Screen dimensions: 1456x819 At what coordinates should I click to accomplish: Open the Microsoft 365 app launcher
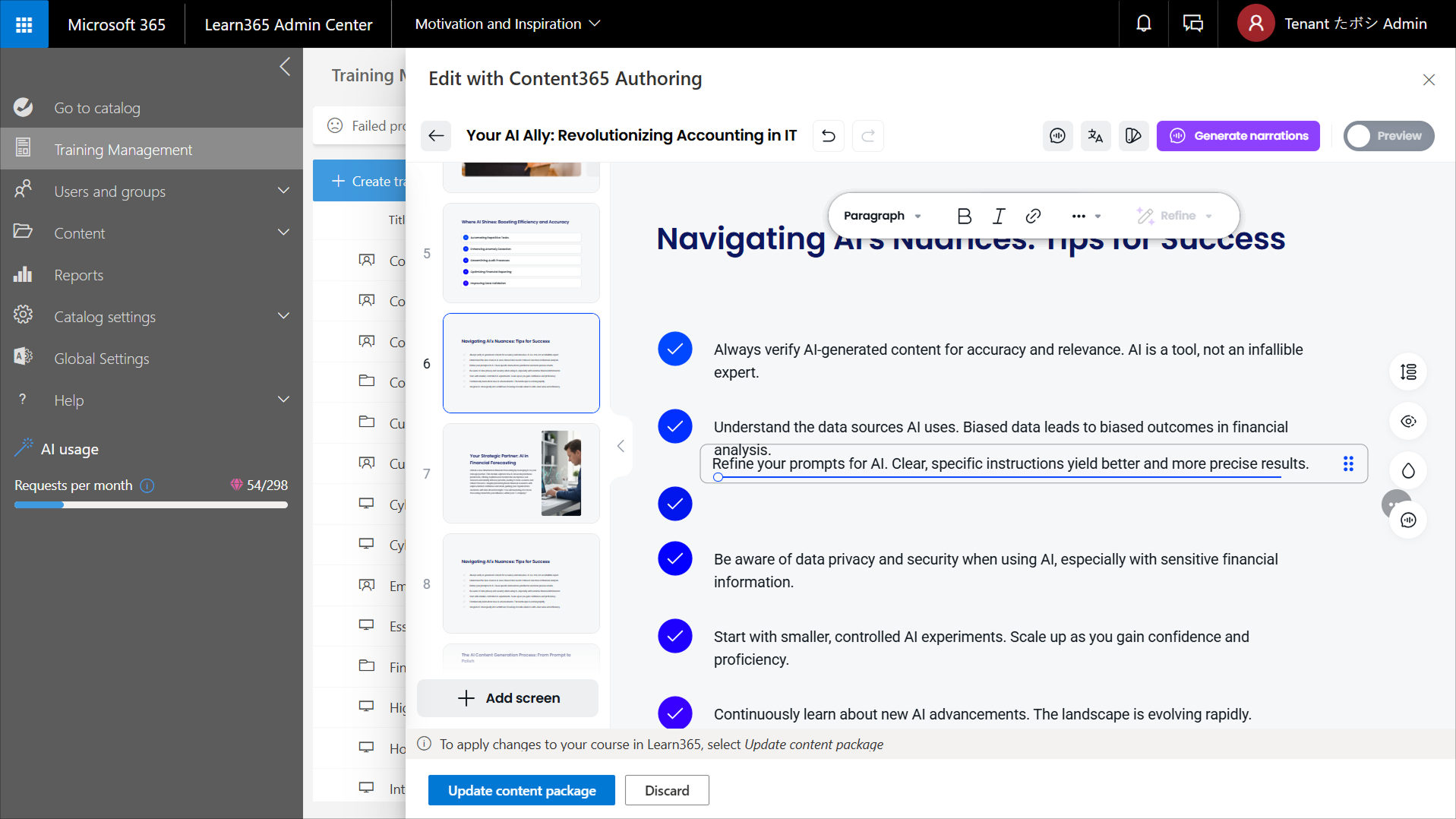24,24
